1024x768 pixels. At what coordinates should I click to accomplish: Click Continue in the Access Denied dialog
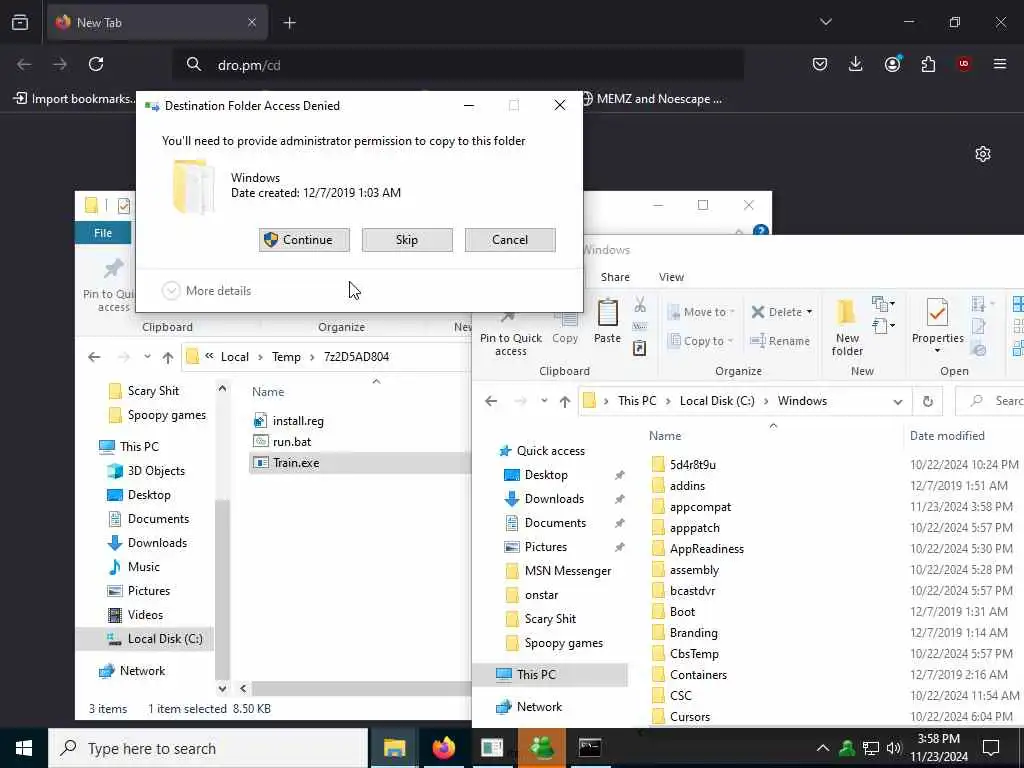(x=304, y=240)
